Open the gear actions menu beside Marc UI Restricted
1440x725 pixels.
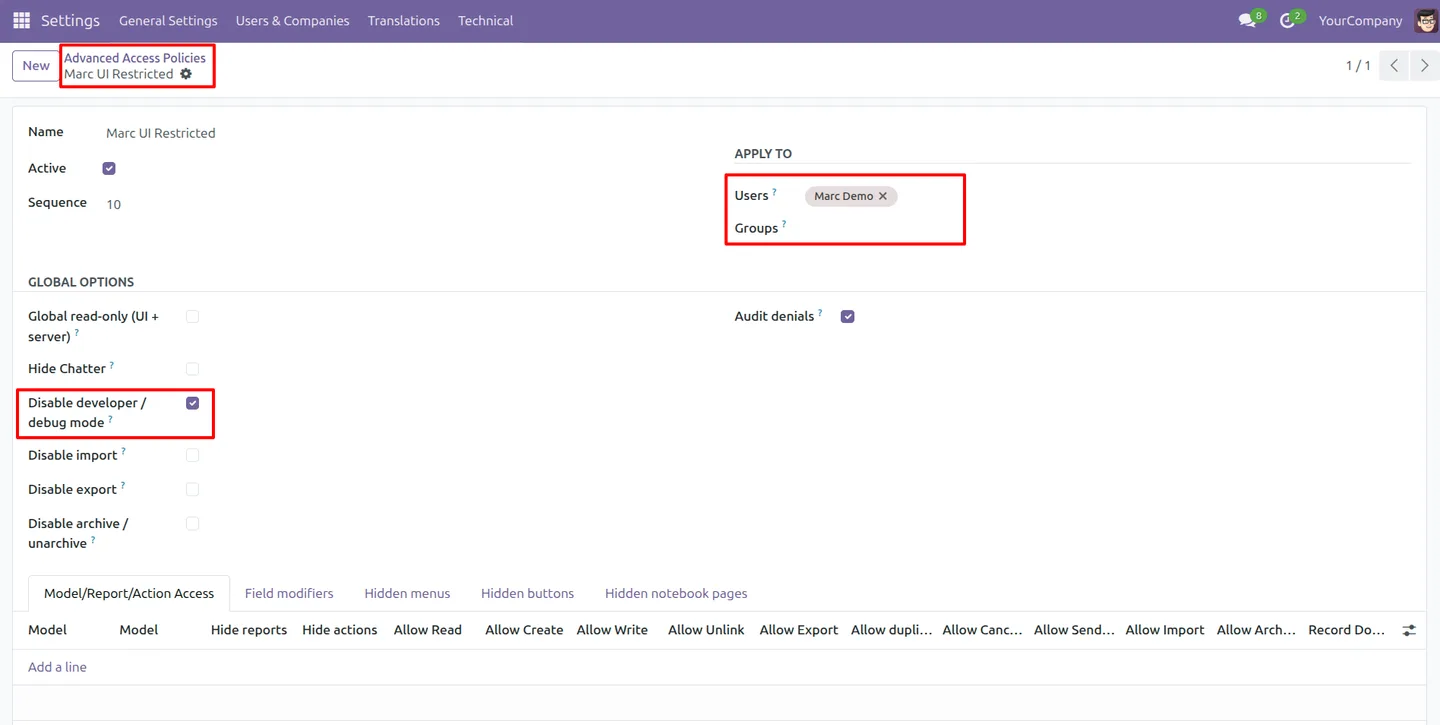186,74
